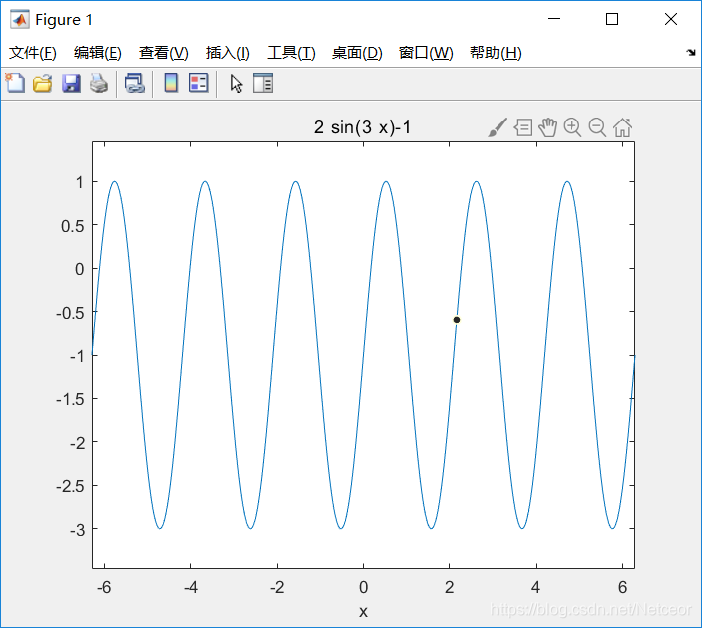The width and height of the screenshot is (702, 628).
Task: Click the zoom out magnifier
Action: click(597, 128)
